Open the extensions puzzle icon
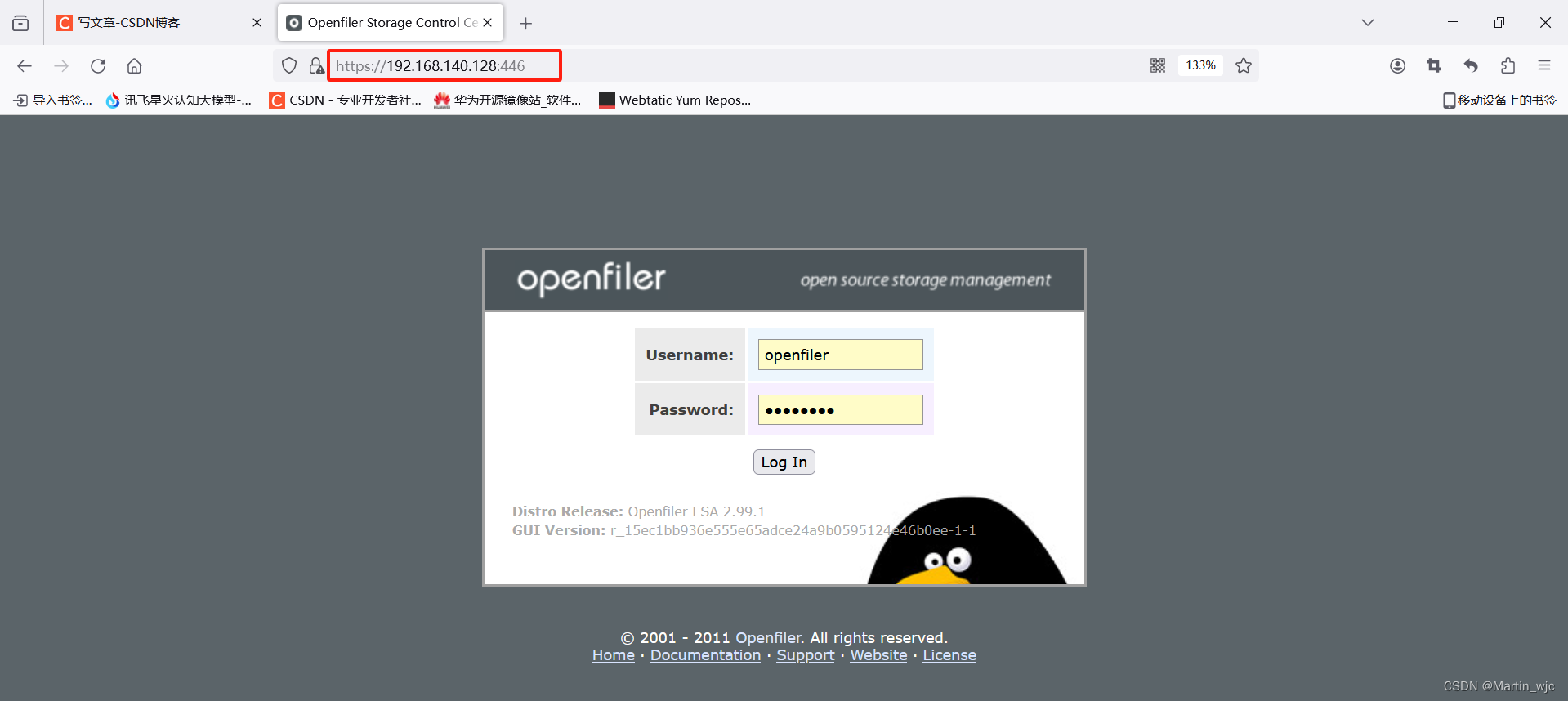 [x=1508, y=65]
